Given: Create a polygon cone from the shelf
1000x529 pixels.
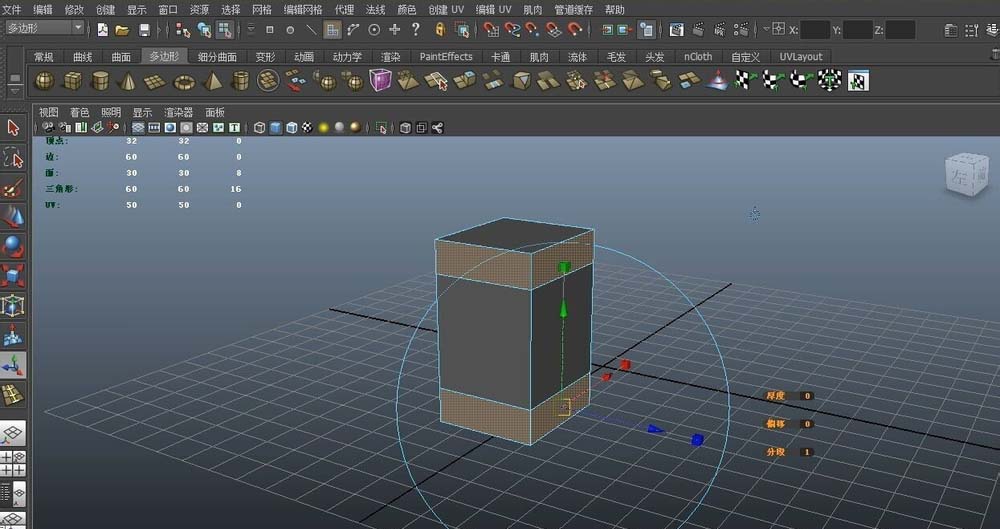Looking at the screenshot, I should (x=129, y=81).
